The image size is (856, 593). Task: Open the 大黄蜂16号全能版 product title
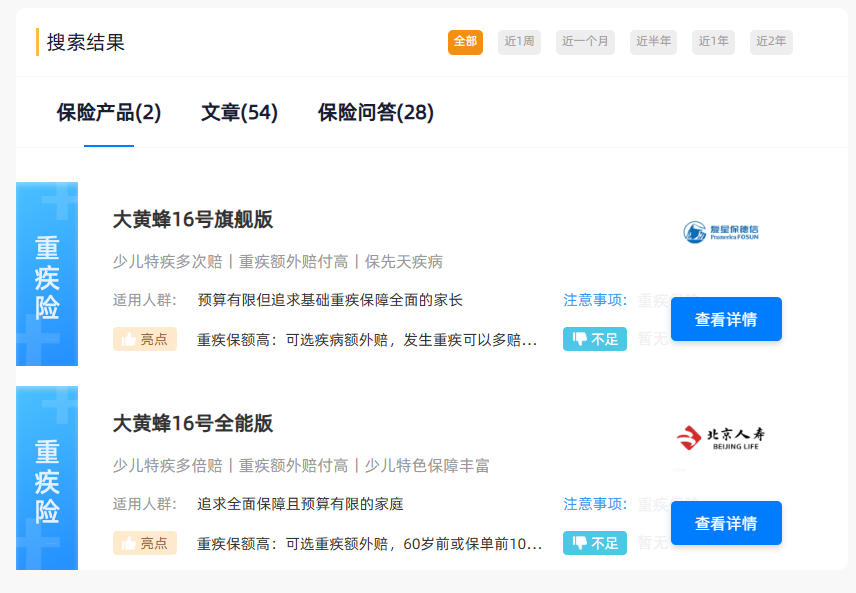[x=193, y=423]
